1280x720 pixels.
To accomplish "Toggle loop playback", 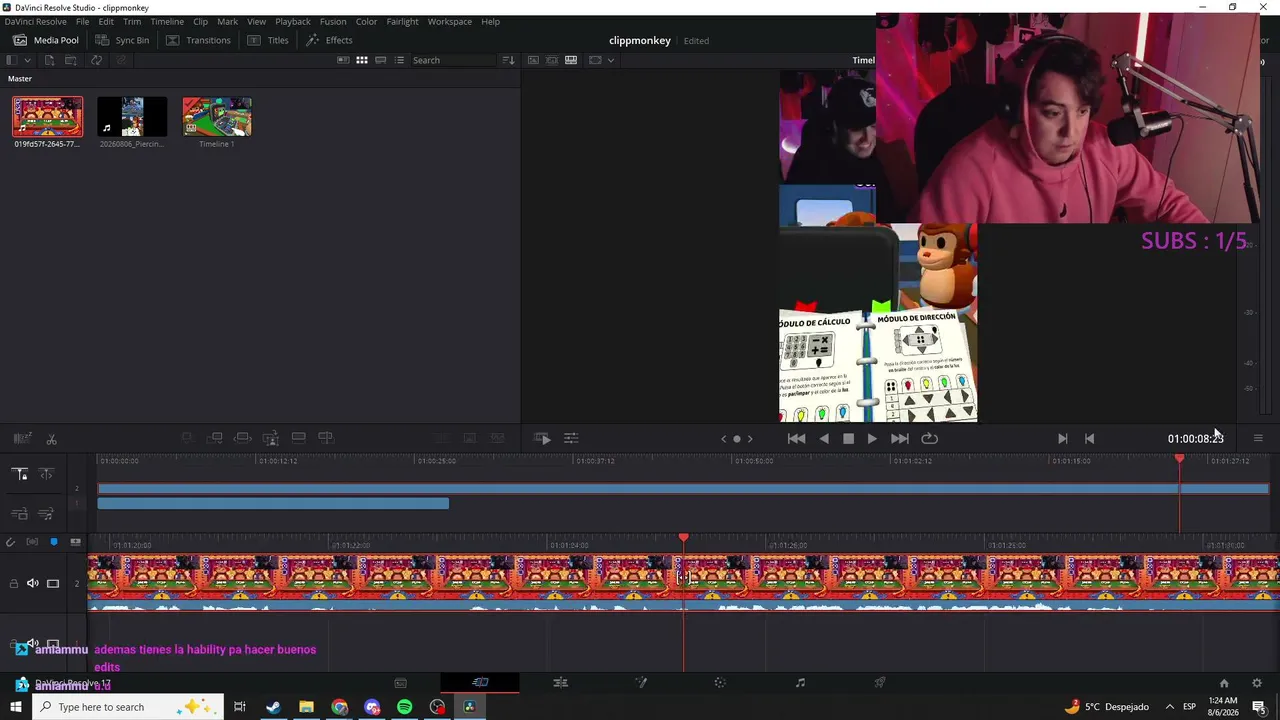I will click(x=929, y=438).
